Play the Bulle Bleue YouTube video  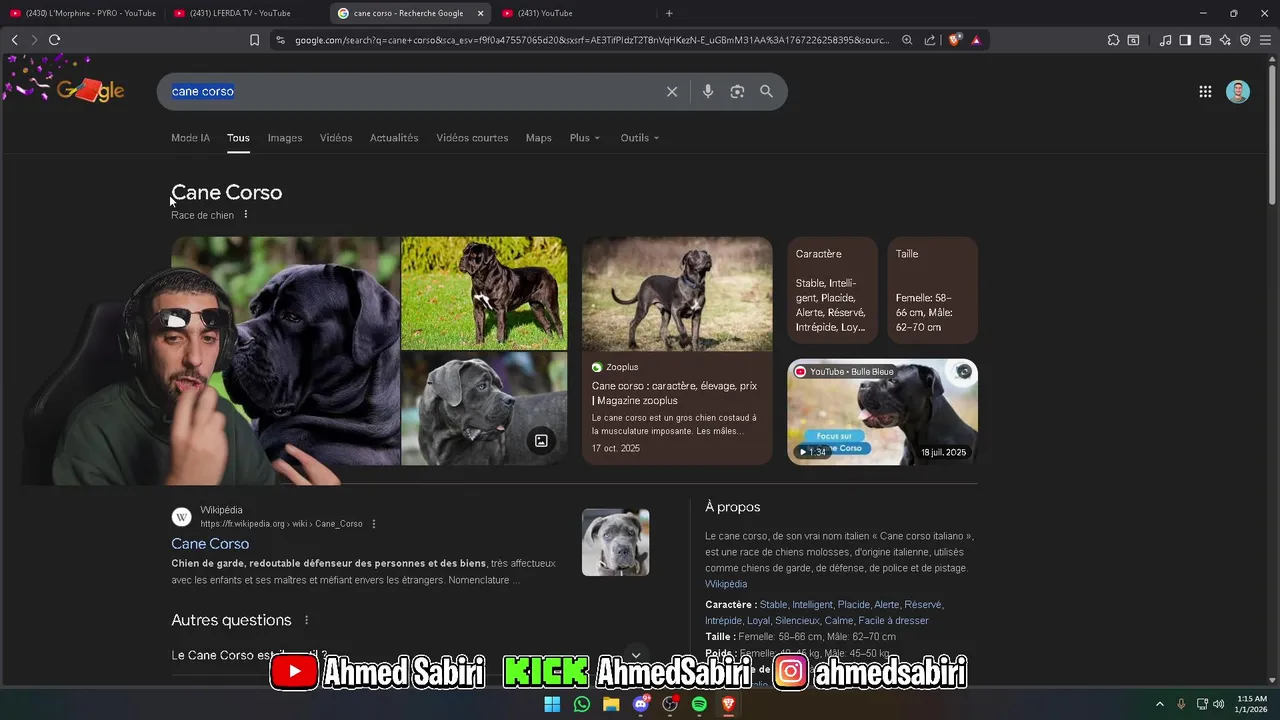pos(882,412)
